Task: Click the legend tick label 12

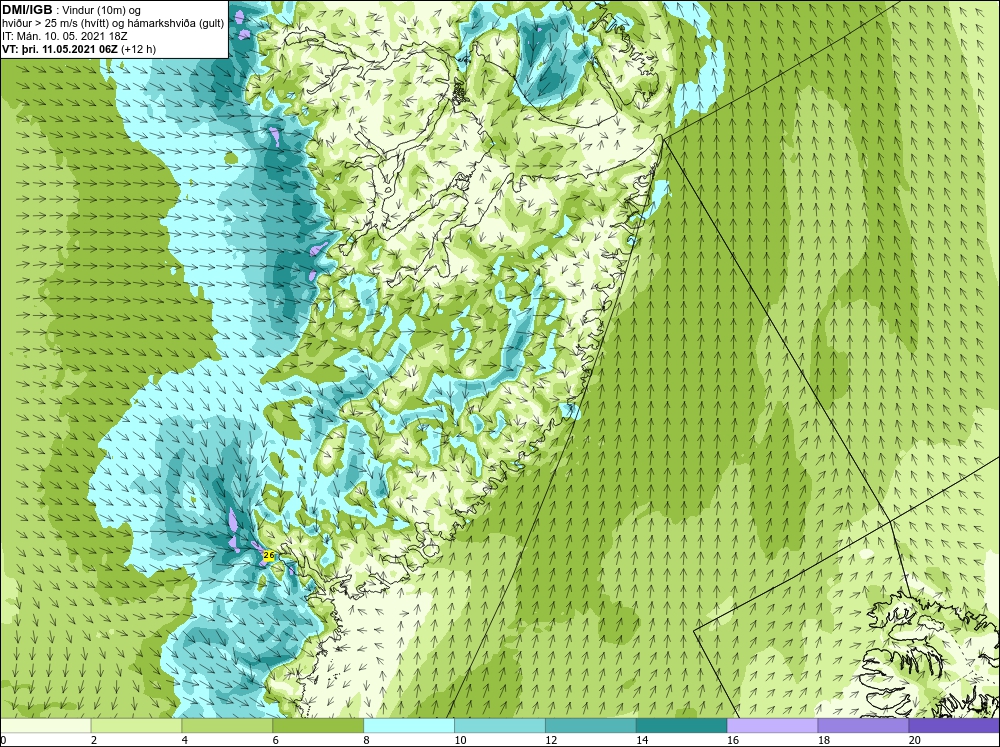Action: (x=550, y=740)
